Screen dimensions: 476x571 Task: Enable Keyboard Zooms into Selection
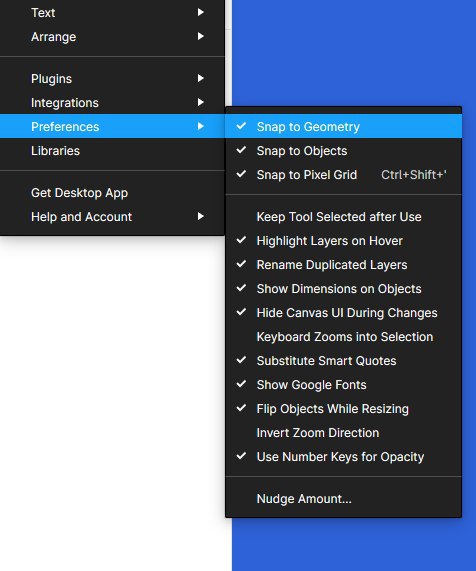[343, 337]
